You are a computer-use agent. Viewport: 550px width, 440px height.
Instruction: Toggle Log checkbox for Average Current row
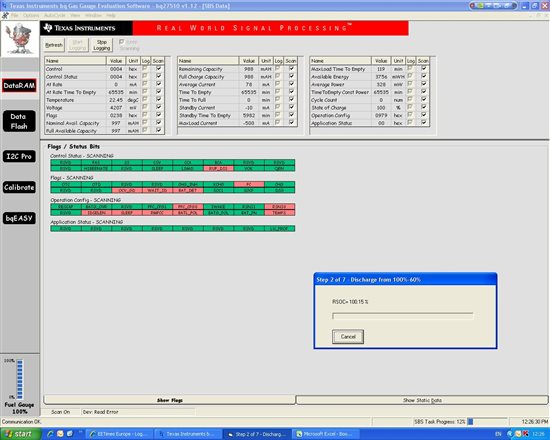278,84
